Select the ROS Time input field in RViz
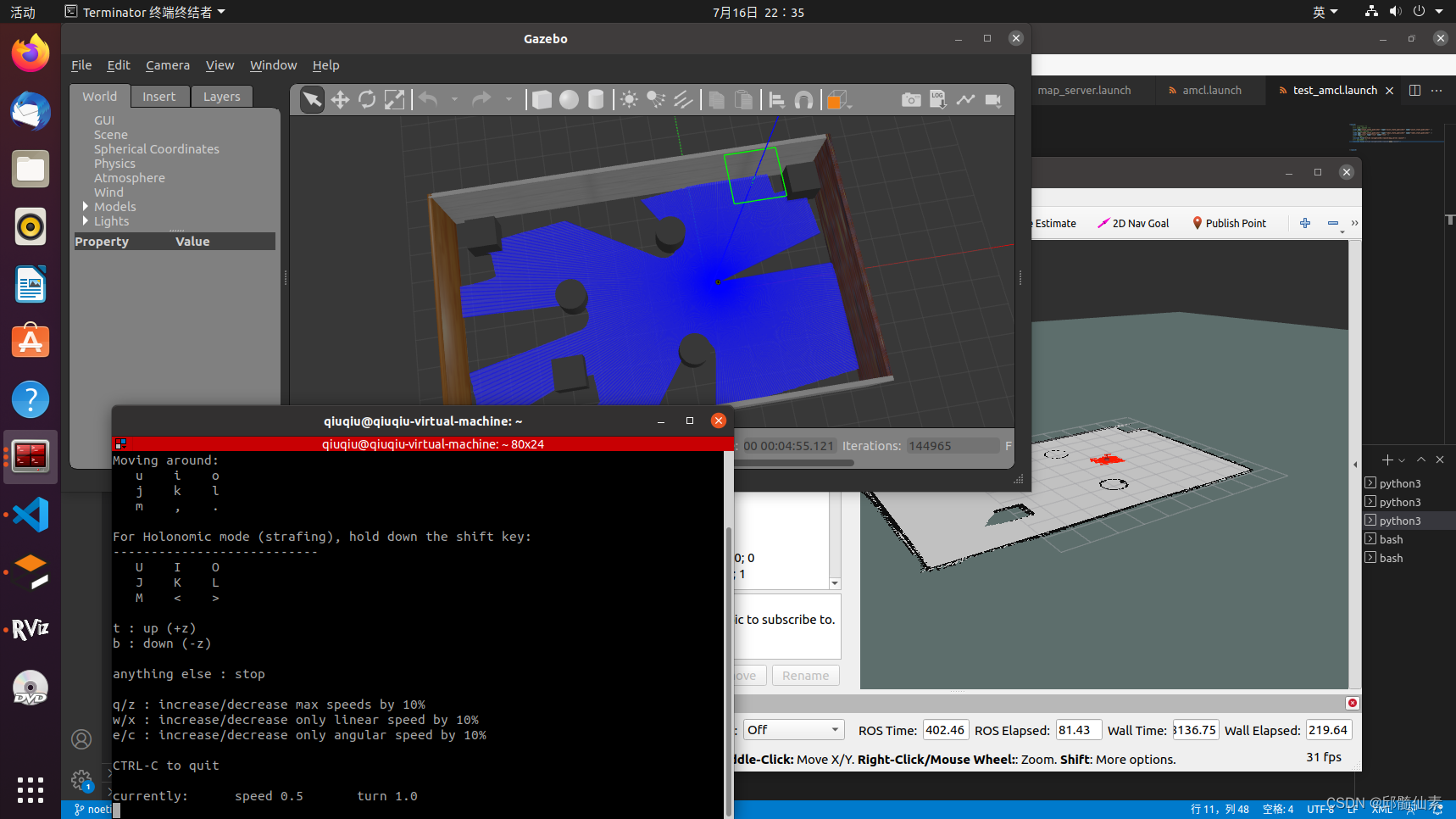 [945, 729]
